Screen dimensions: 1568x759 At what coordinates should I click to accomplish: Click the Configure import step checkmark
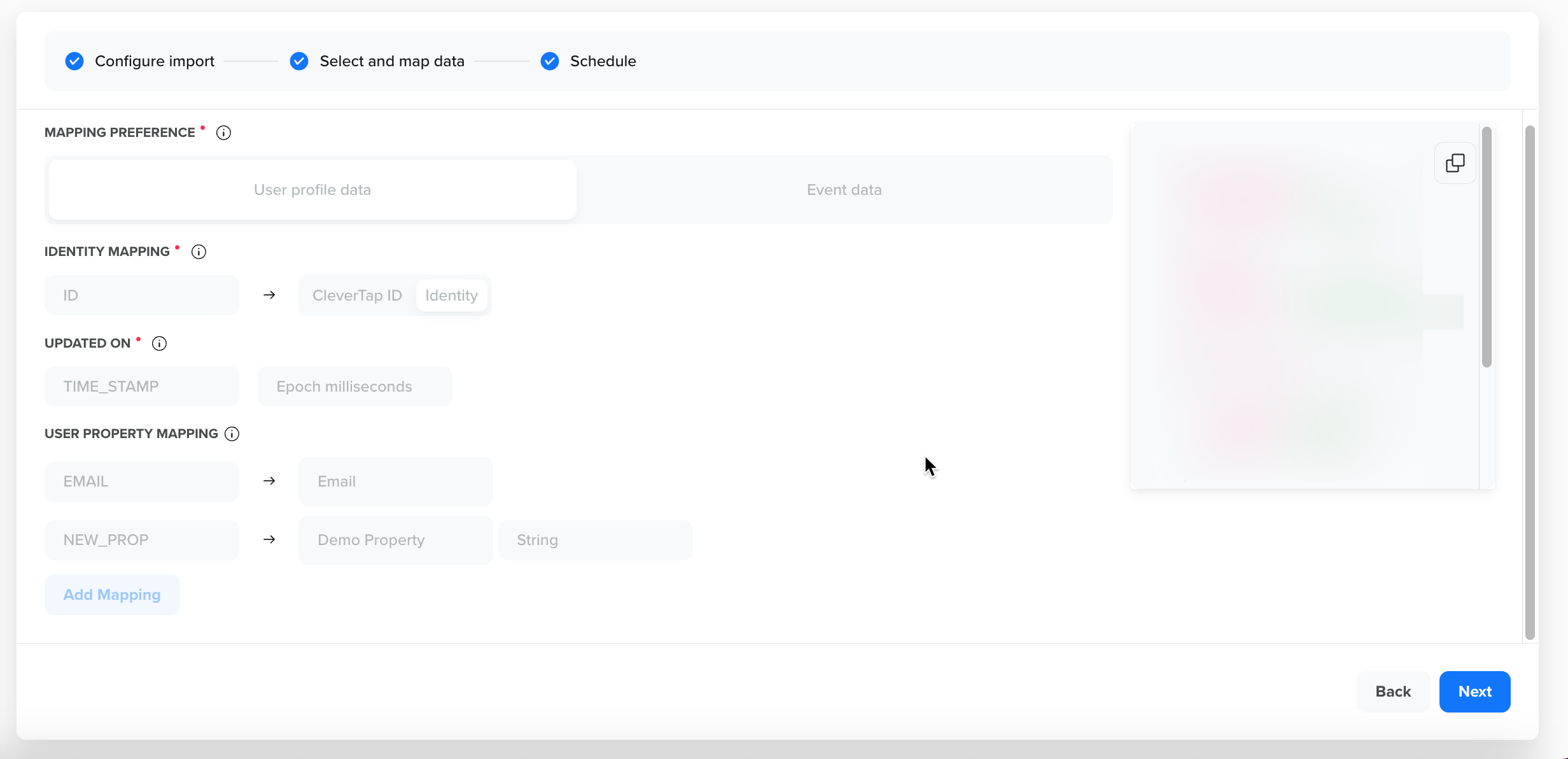tap(74, 61)
